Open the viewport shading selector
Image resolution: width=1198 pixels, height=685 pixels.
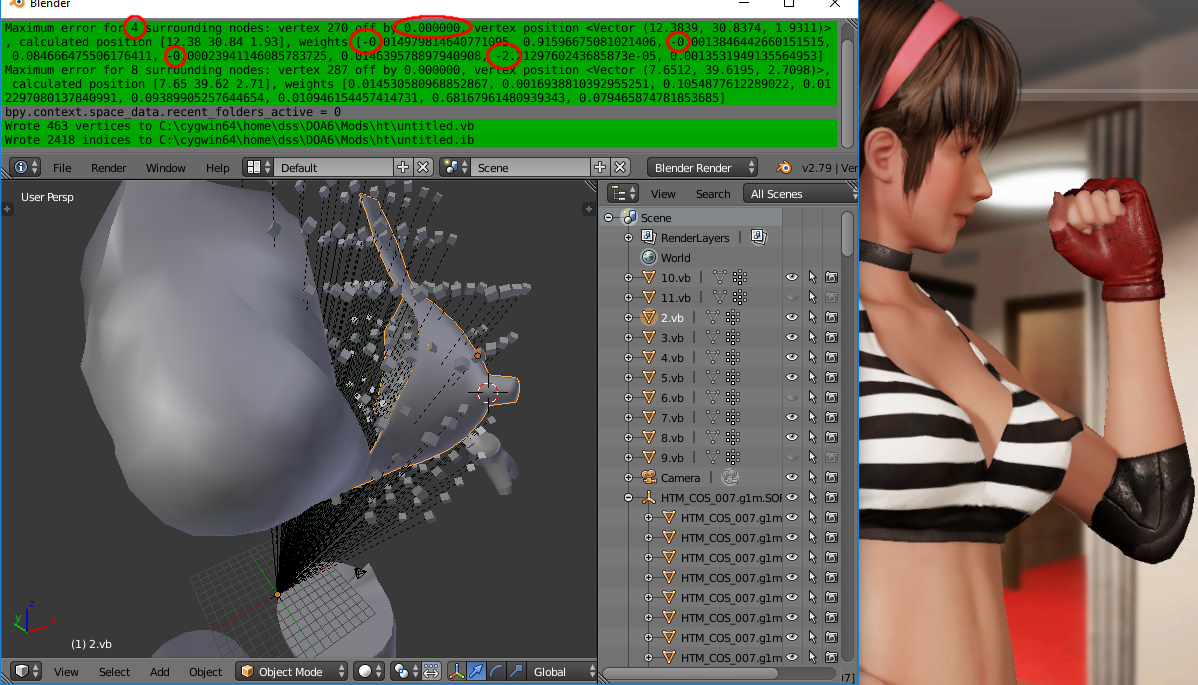(x=369, y=671)
